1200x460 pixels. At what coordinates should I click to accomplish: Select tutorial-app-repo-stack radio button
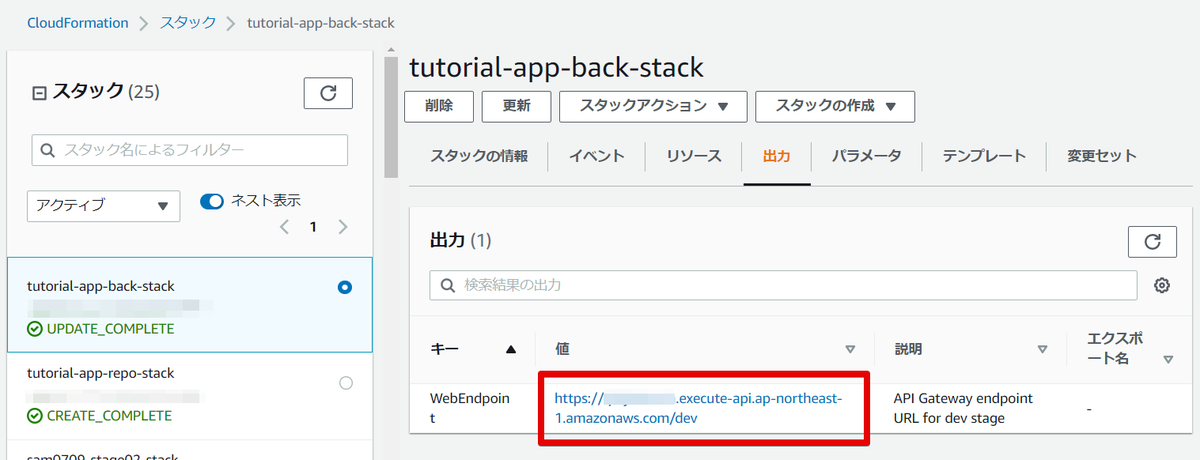tap(346, 383)
